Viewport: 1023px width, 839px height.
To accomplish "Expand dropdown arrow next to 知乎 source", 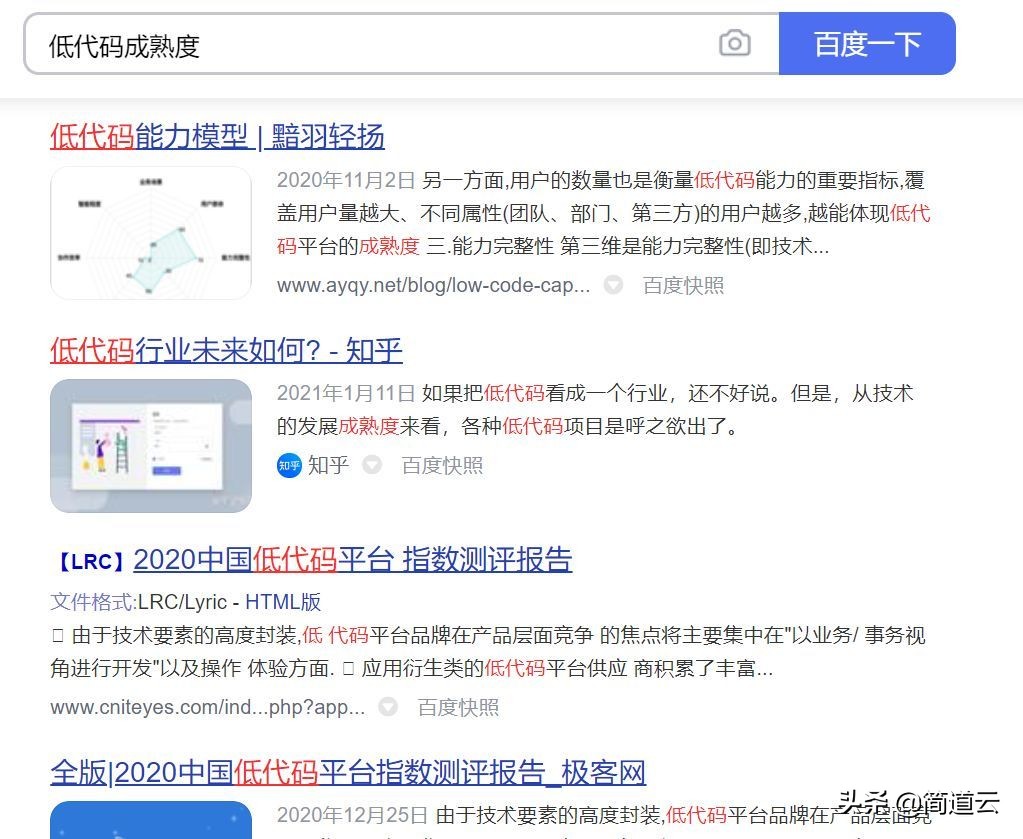I will coord(372,465).
